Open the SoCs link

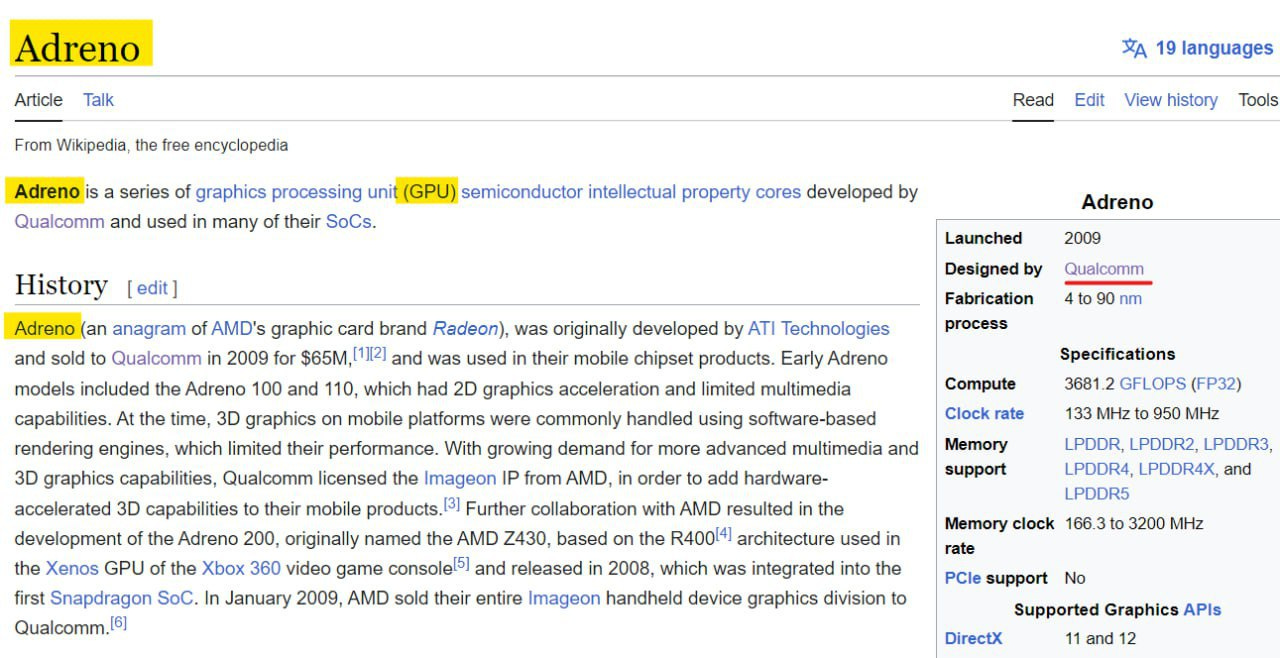[x=348, y=222]
